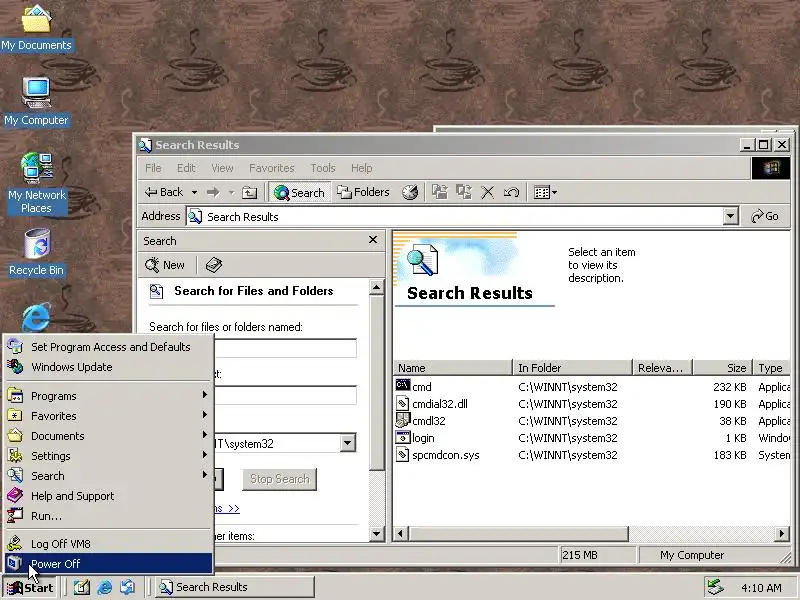Expand the Address bar dropdown
Image resolution: width=800 pixels, height=600 pixels.
click(x=731, y=216)
